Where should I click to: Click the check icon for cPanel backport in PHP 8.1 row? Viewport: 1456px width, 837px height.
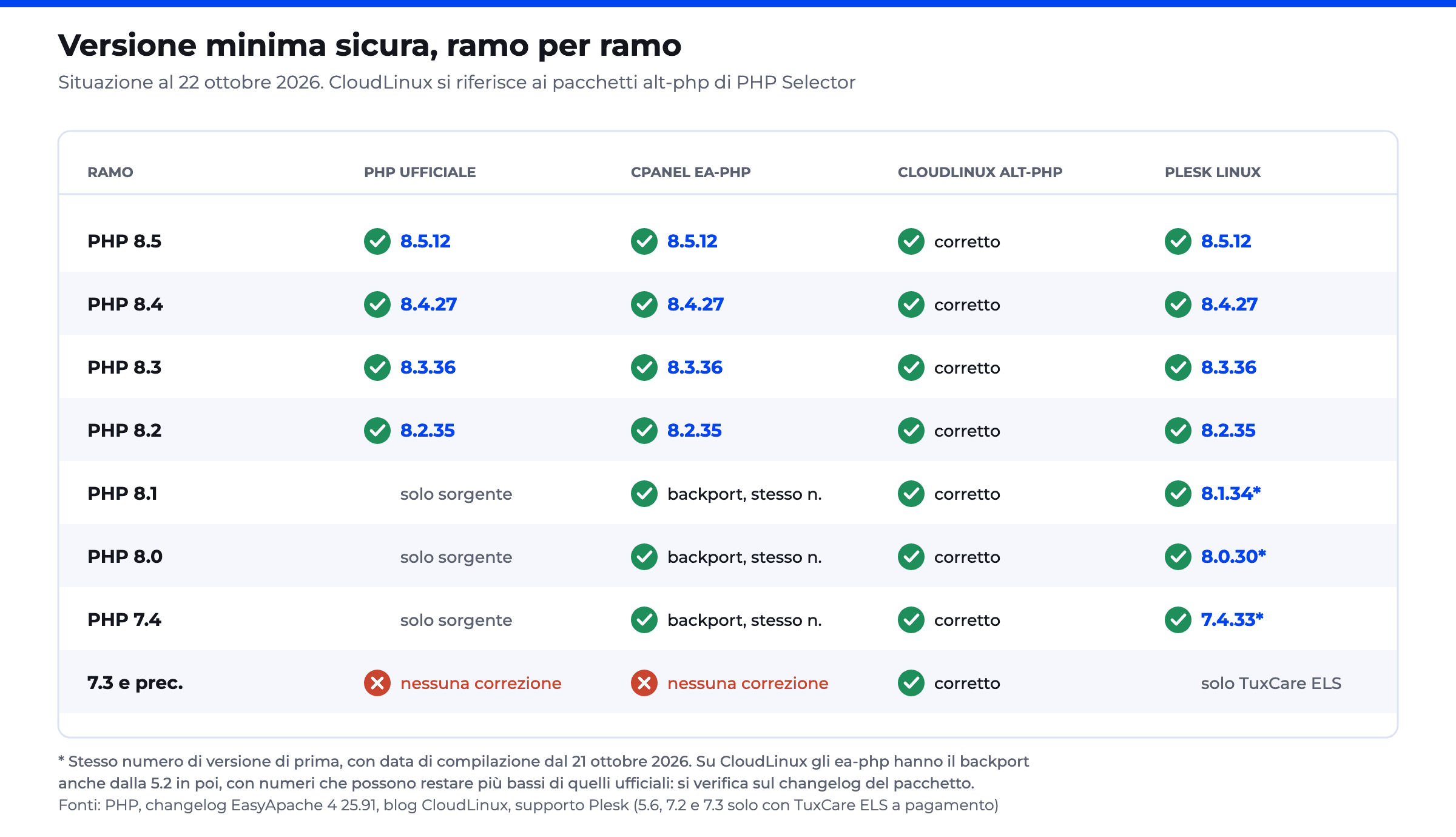point(644,494)
